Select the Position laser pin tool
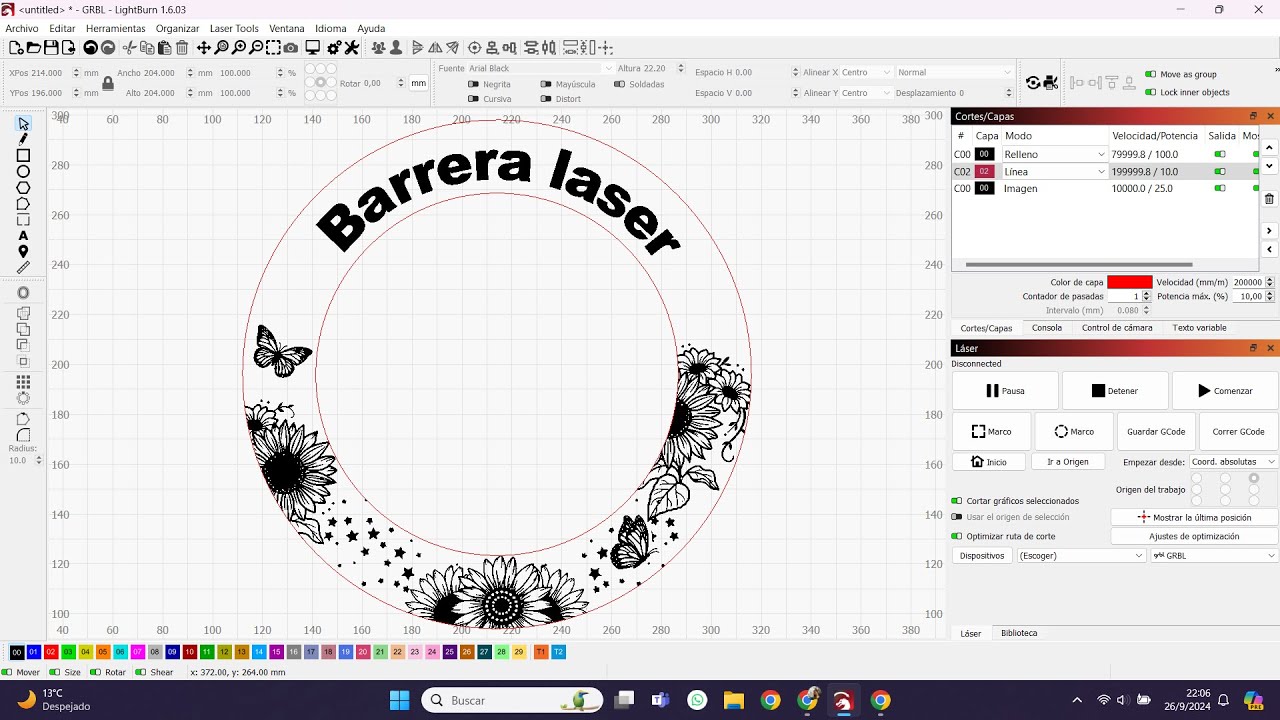 point(23,252)
